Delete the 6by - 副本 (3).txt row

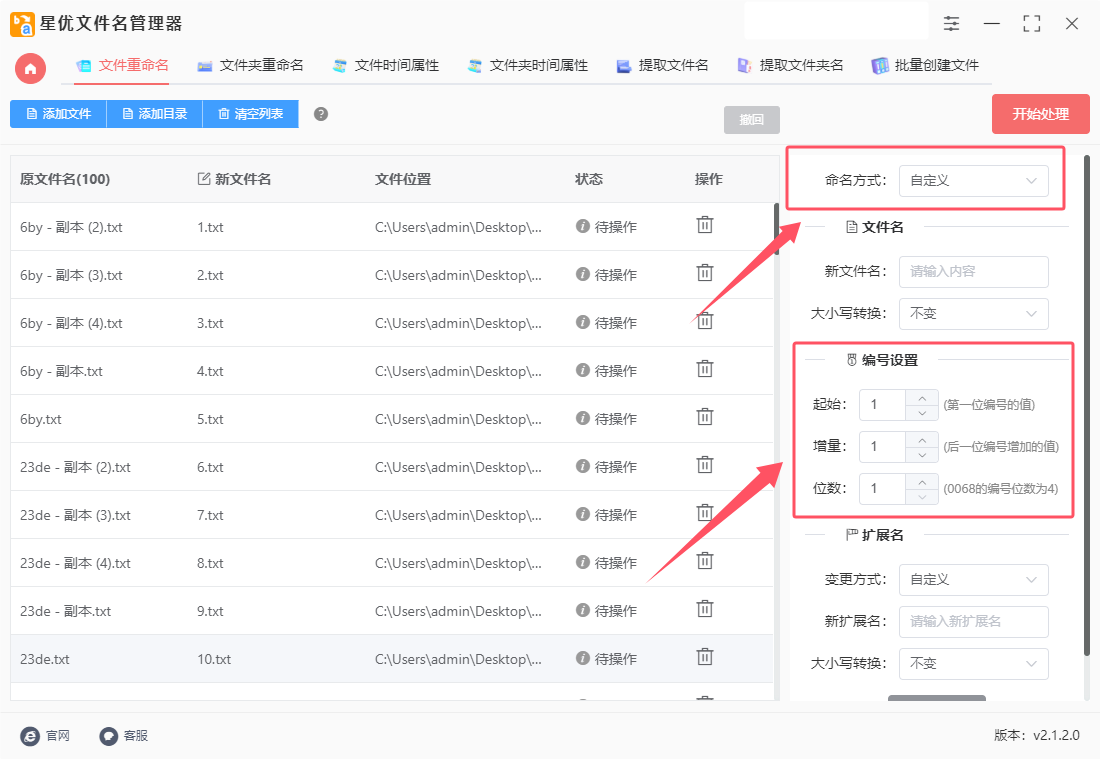[x=704, y=272]
